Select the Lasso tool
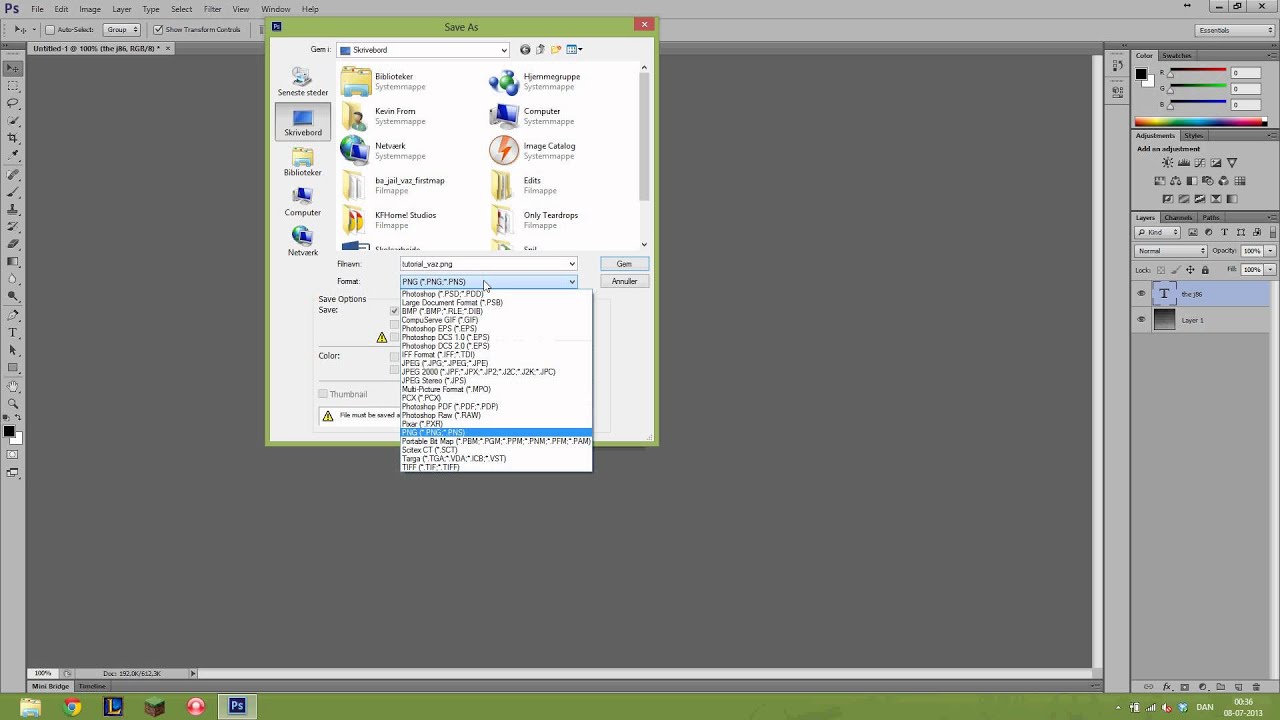The image size is (1280, 720). 12,103
